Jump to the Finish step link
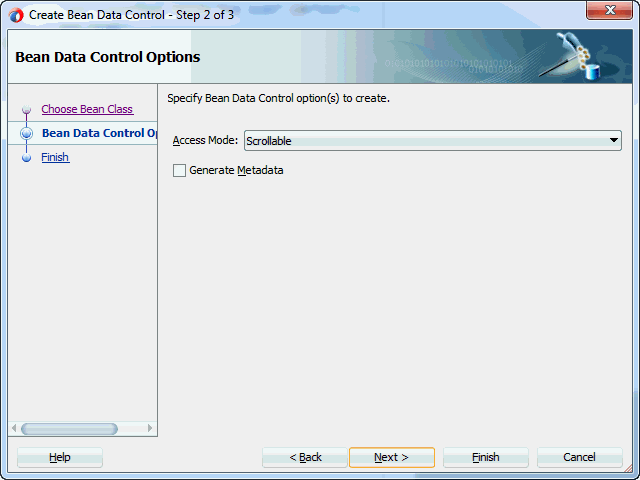This screenshot has height=480, width=640. coord(55,157)
